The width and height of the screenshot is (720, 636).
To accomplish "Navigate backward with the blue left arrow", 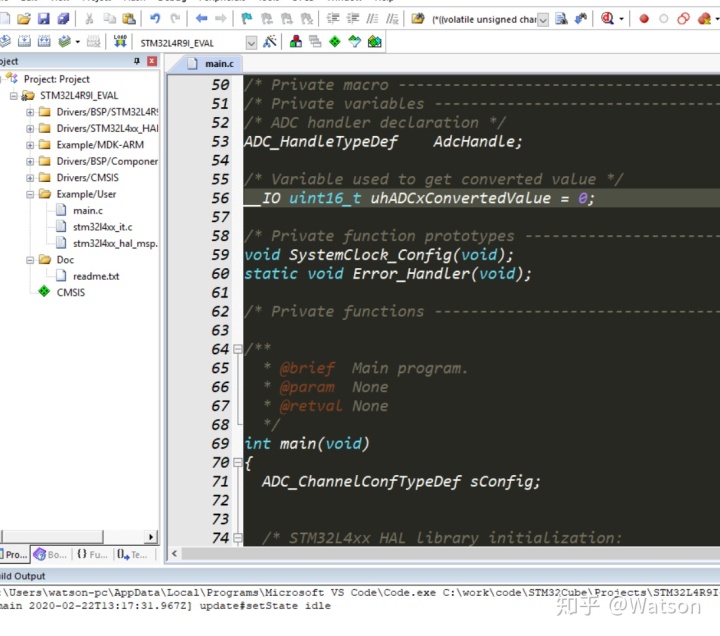I will [x=201, y=19].
